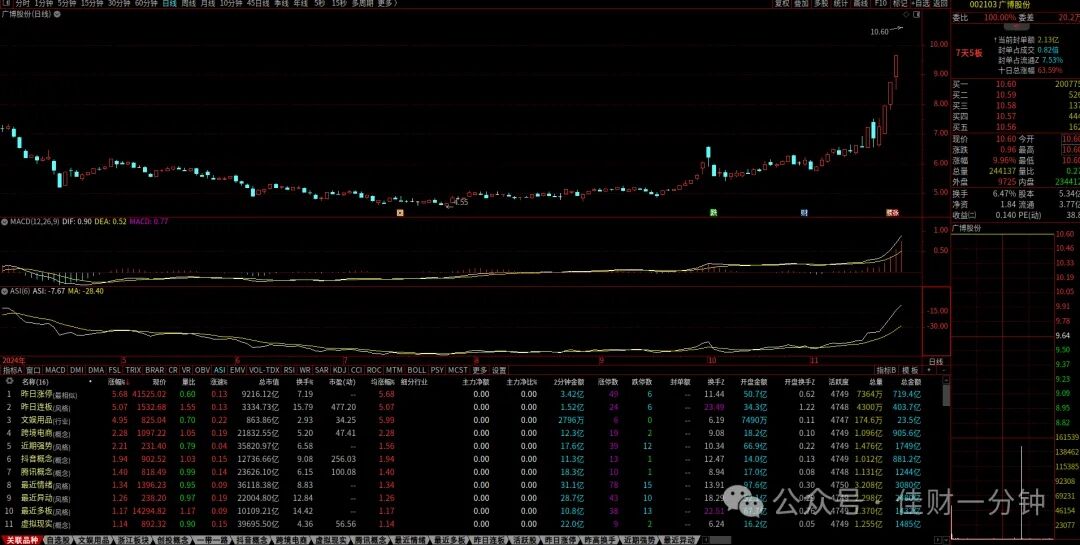
Task: Switch indicator to KDJ
Action: coord(340,370)
